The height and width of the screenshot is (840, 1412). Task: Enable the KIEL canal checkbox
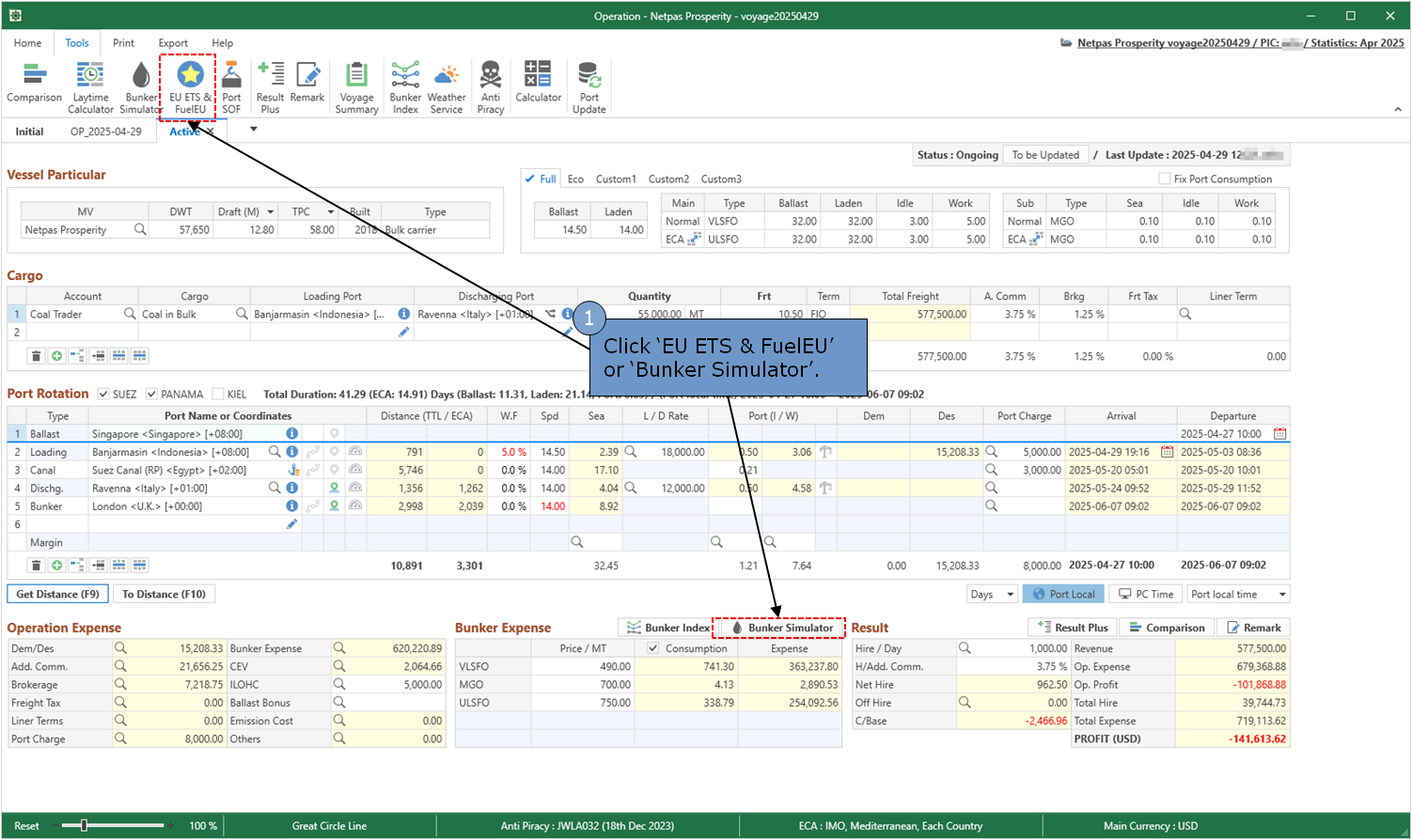tap(218, 395)
